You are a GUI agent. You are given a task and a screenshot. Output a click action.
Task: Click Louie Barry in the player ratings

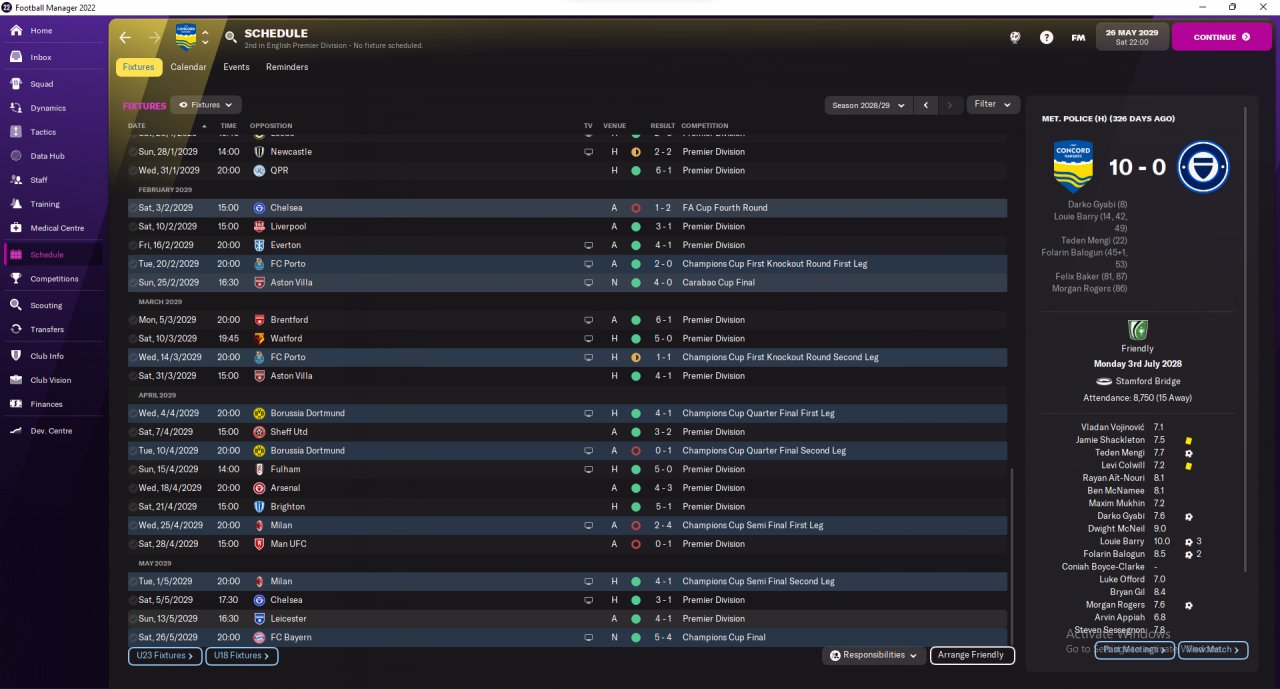click(1120, 542)
